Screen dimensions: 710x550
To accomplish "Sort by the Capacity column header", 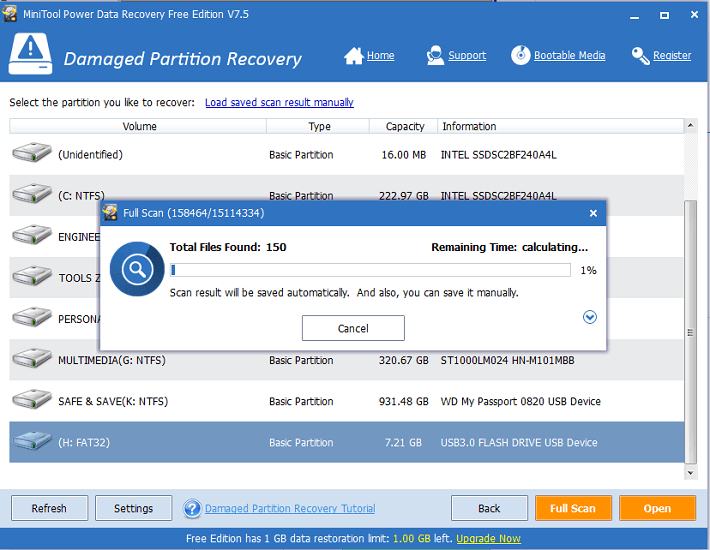I will pyautogui.click(x=404, y=126).
